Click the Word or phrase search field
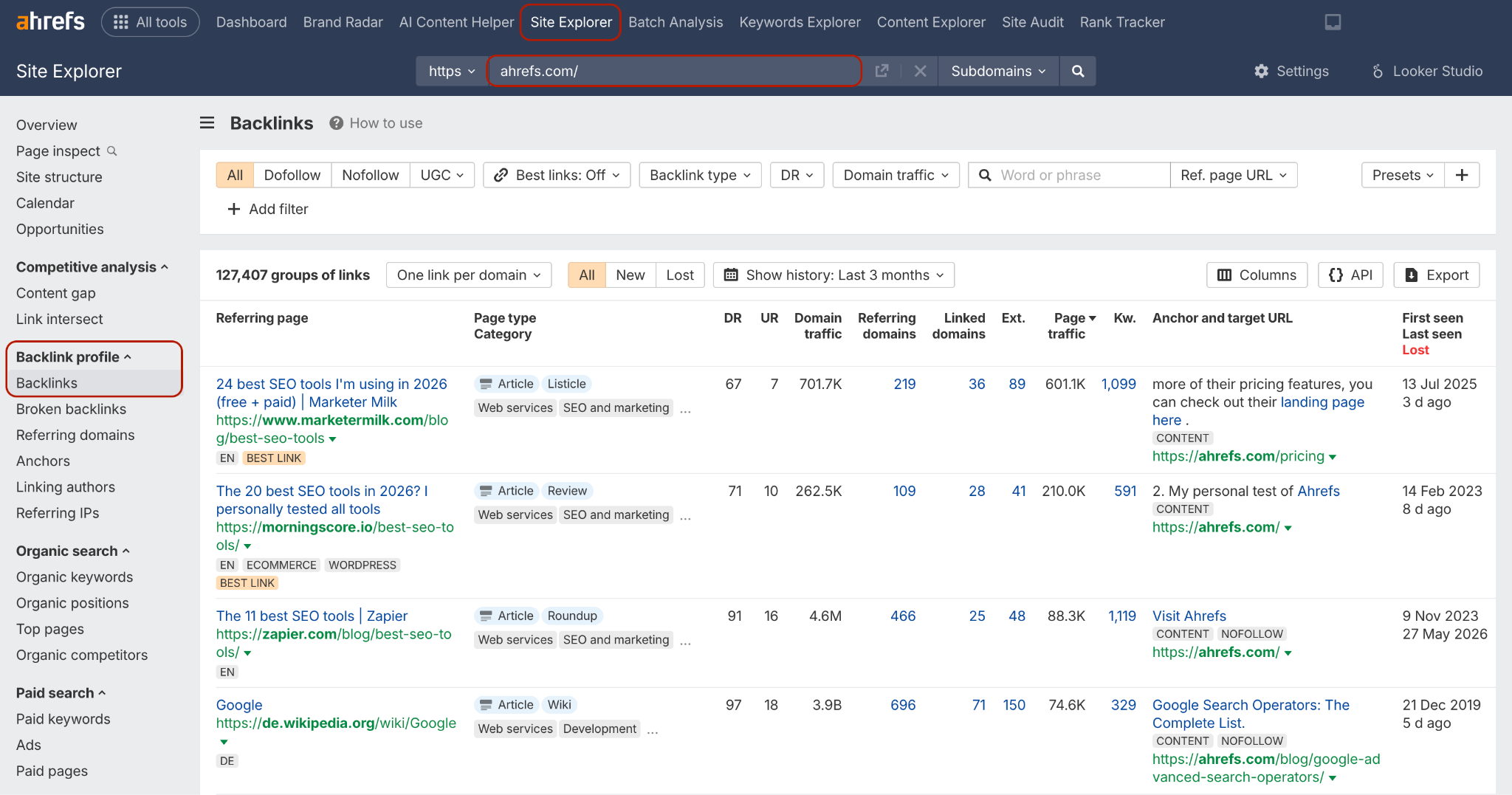 click(1069, 175)
